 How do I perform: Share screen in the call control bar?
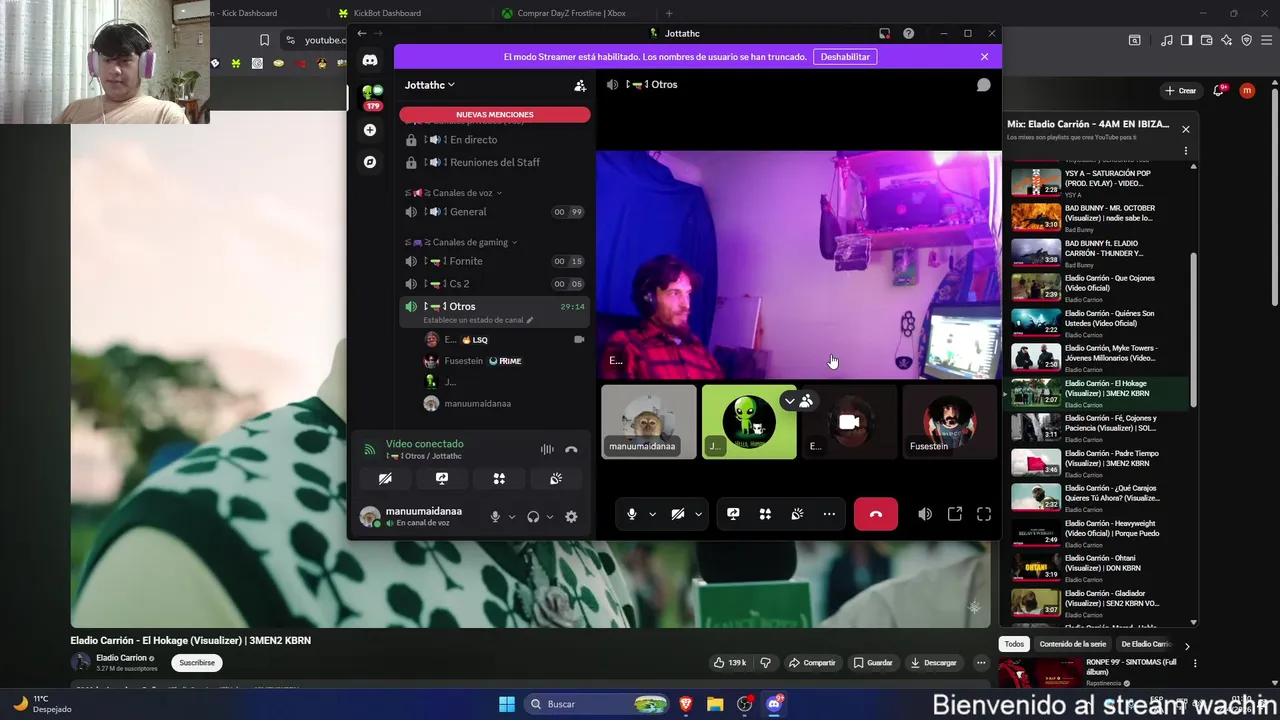pyautogui.click(x=733, y=514)
